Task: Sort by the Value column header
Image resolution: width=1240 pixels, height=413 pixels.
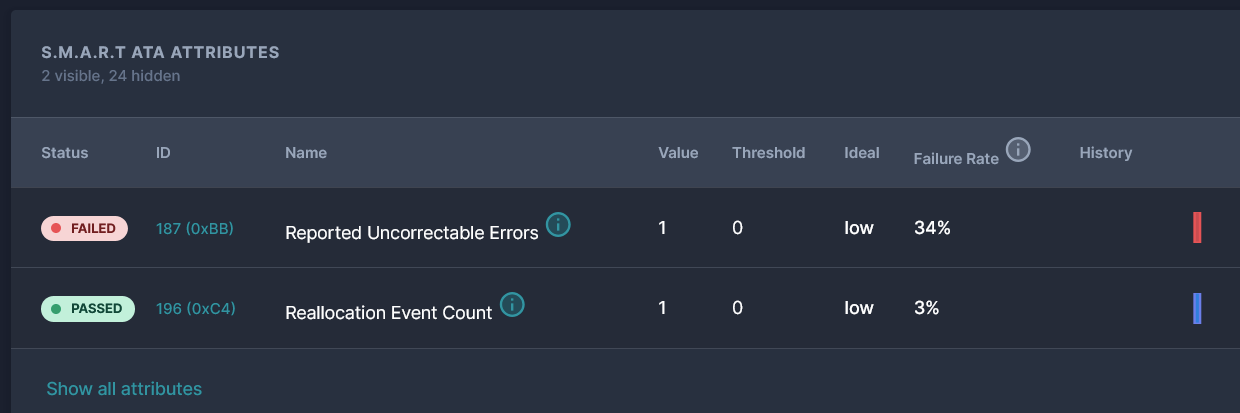Action: 678,153
